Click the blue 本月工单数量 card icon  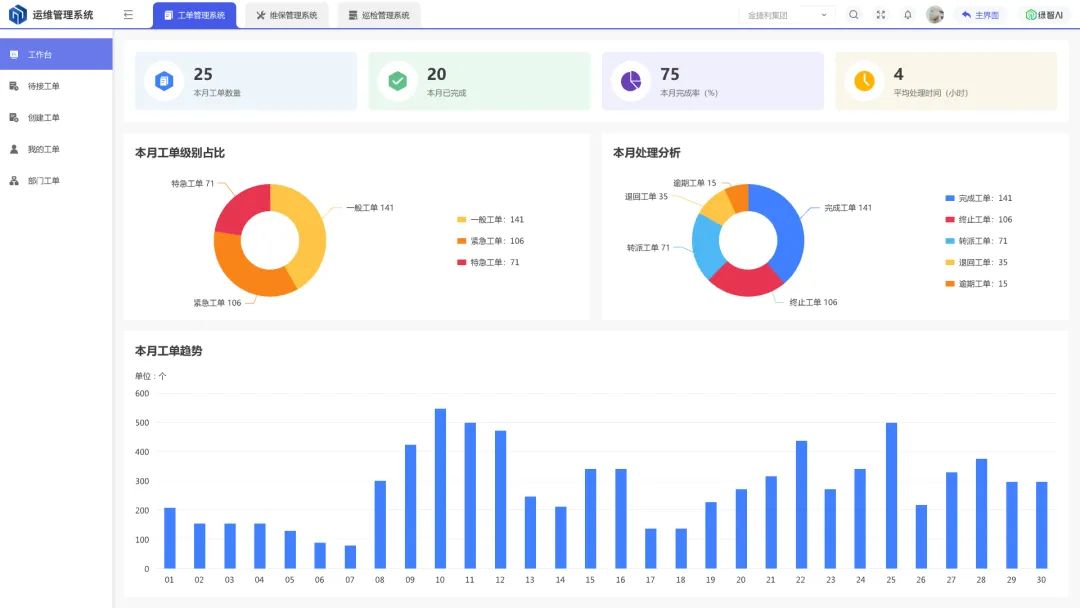(x=164, y=81)
